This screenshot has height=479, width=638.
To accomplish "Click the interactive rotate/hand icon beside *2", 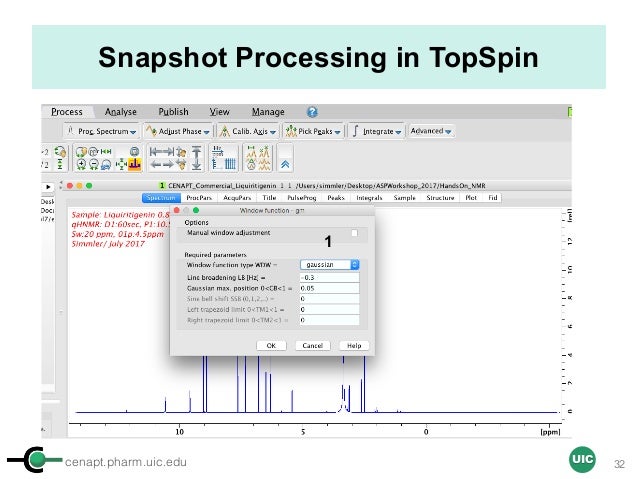I will (60, 152).
